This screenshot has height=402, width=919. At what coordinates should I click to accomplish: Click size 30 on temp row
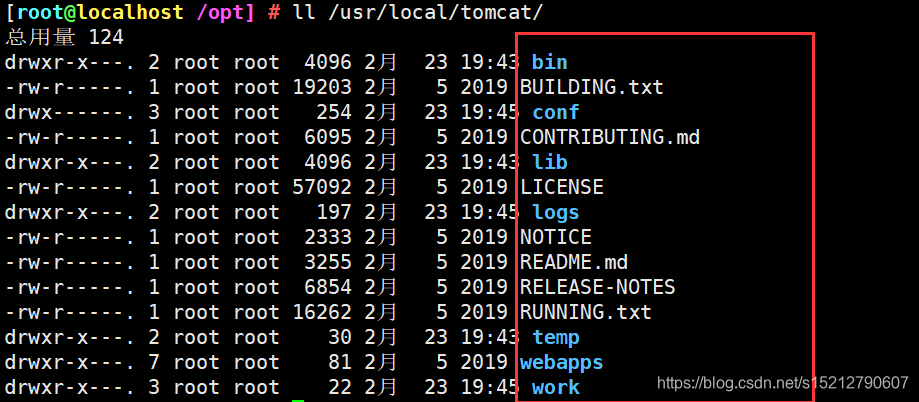pos(340,337)
